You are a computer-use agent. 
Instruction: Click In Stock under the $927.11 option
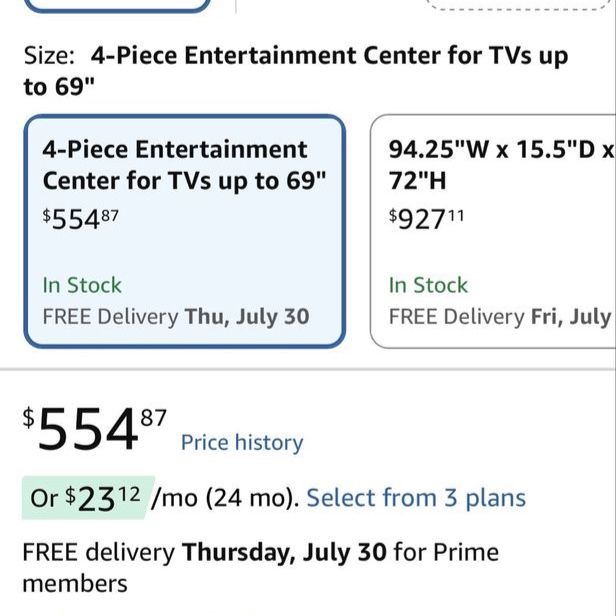pyautogui.click(x=428, y=285)
